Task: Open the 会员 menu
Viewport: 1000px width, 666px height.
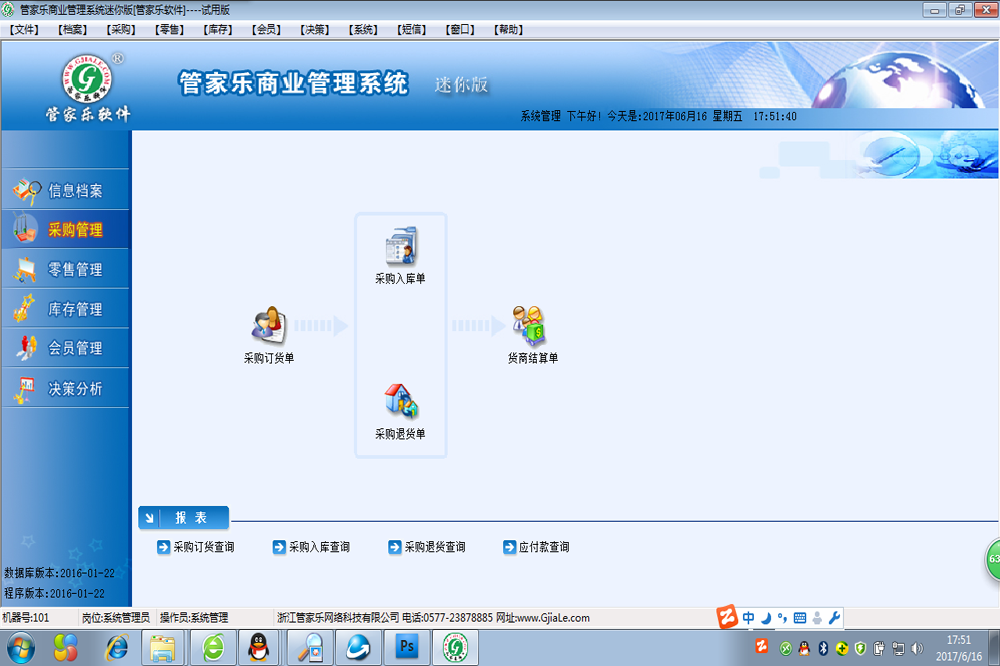Action: pyautogui.click(x=267, y=29)
